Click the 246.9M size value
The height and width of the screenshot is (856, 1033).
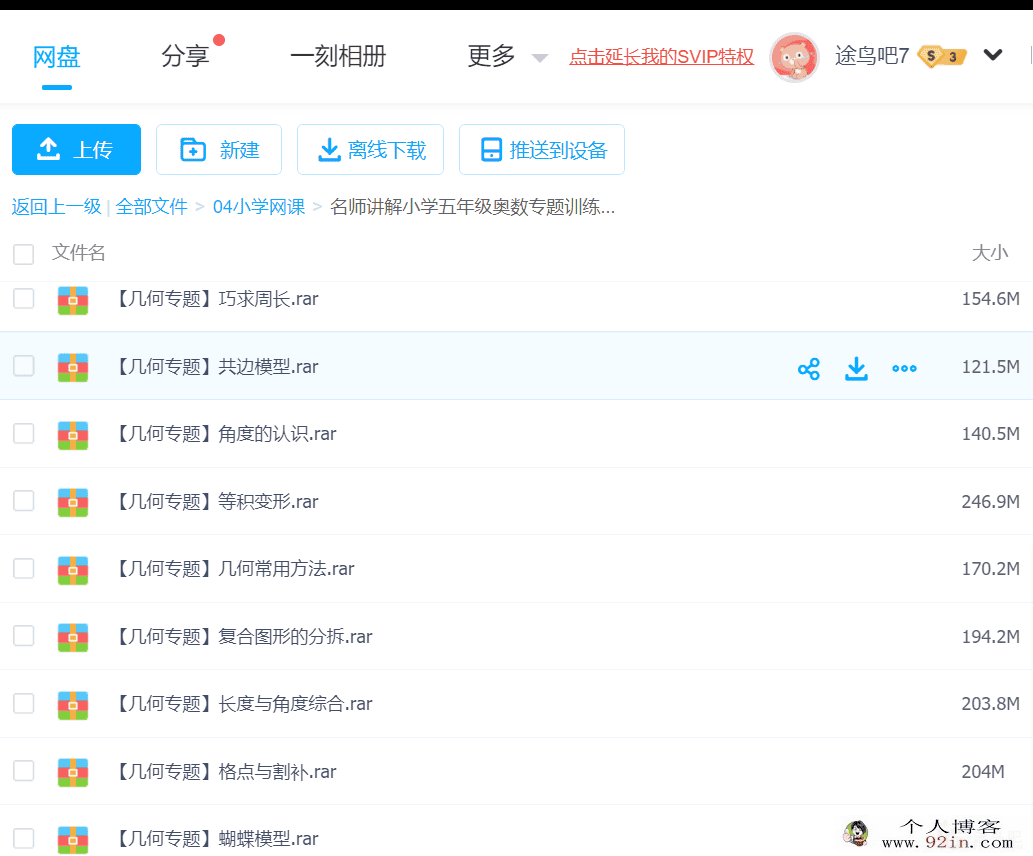[x=990, y=502]
